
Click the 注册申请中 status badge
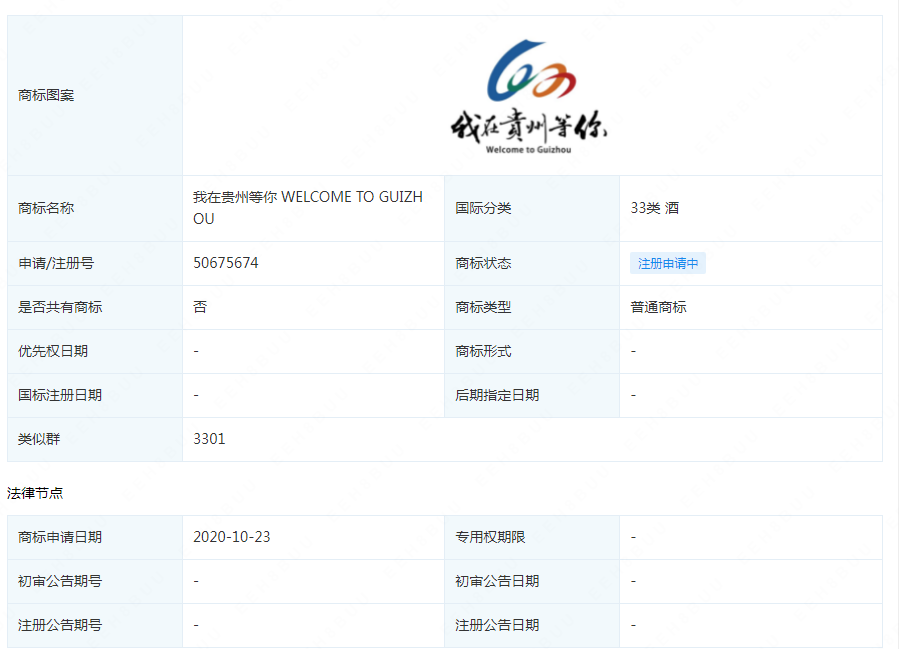667,263
